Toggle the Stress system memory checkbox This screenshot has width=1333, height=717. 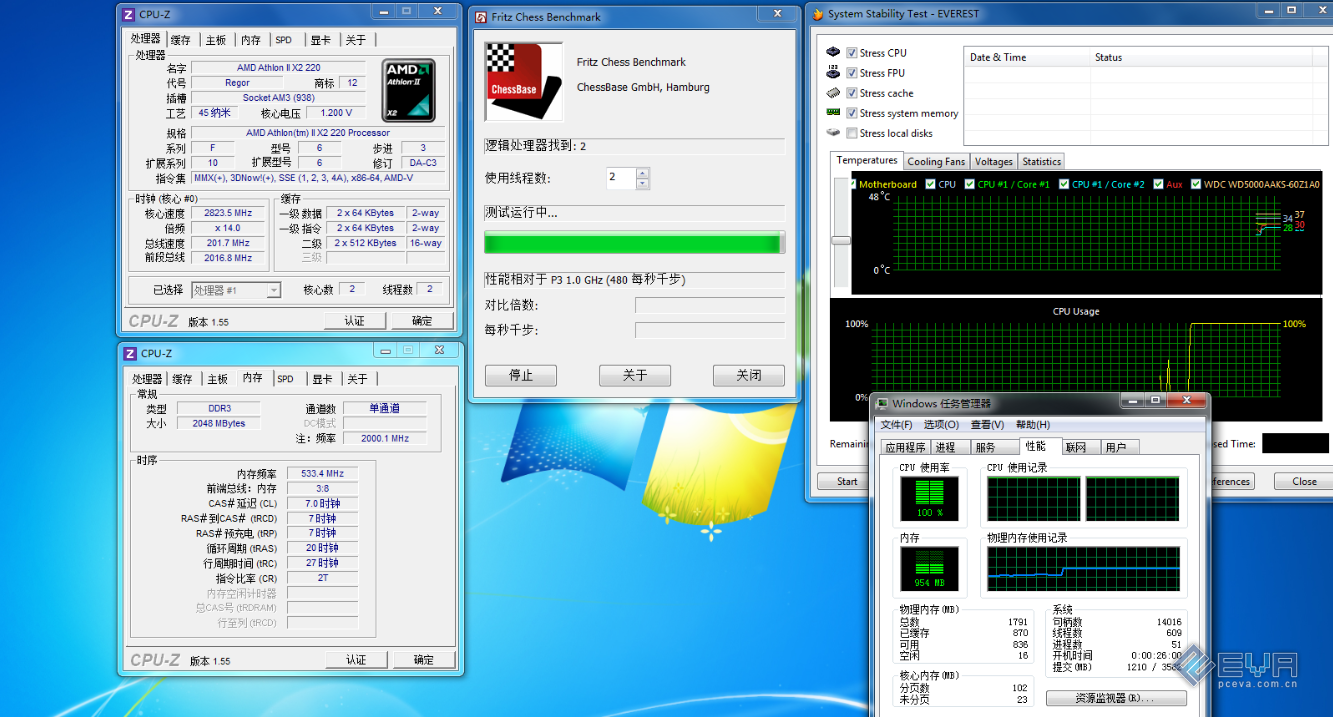click(x=852, y=113)
